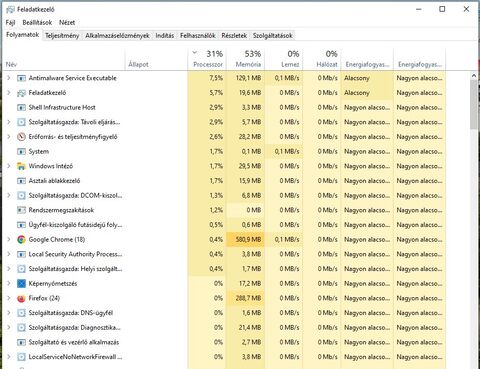Click the LocalServiceNoNetworkFirewall icon
Image resolution: width=480 pixels, height=369 pixels.
pyautogui.click(x=21, y=357)
